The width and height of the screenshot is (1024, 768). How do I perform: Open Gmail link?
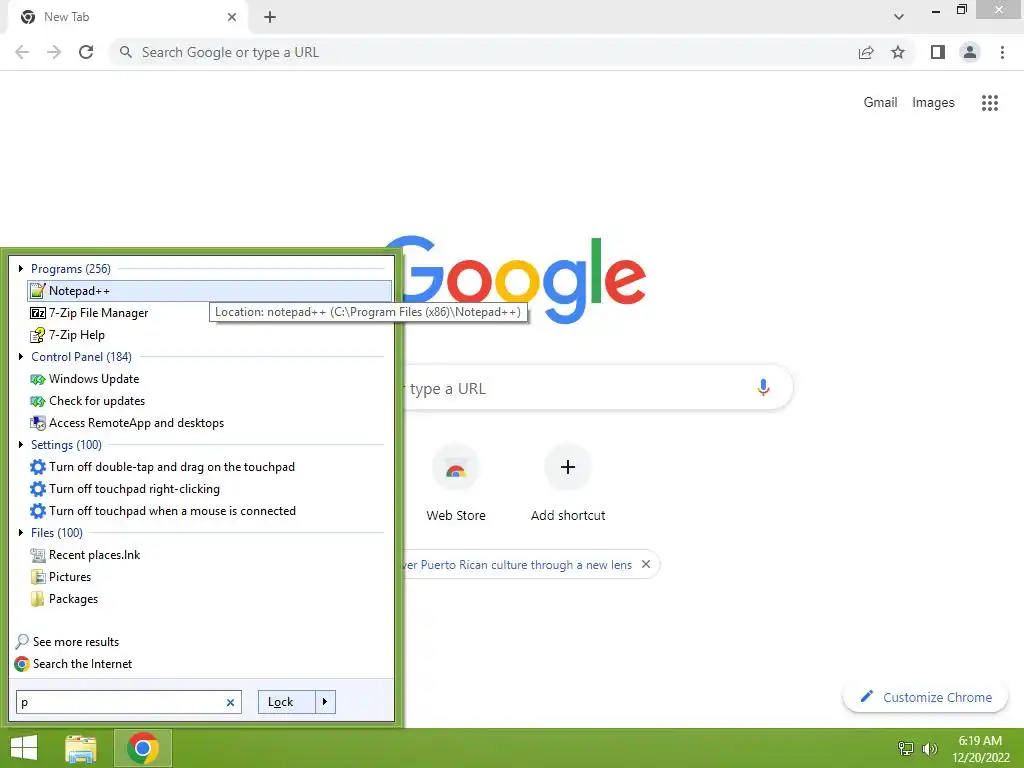click(x=880, y=103)
